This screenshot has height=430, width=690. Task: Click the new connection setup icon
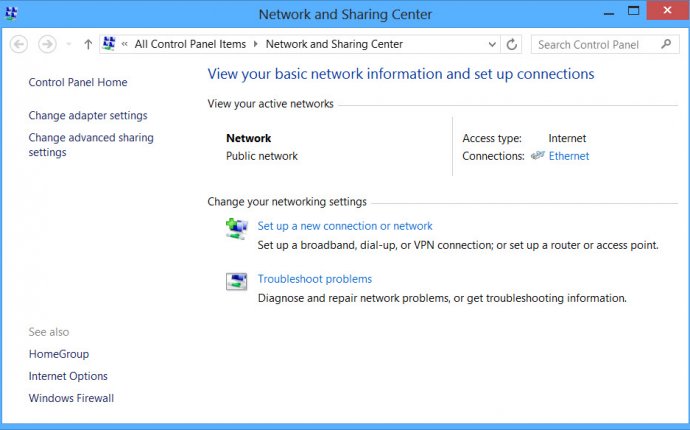pos(237,228)
